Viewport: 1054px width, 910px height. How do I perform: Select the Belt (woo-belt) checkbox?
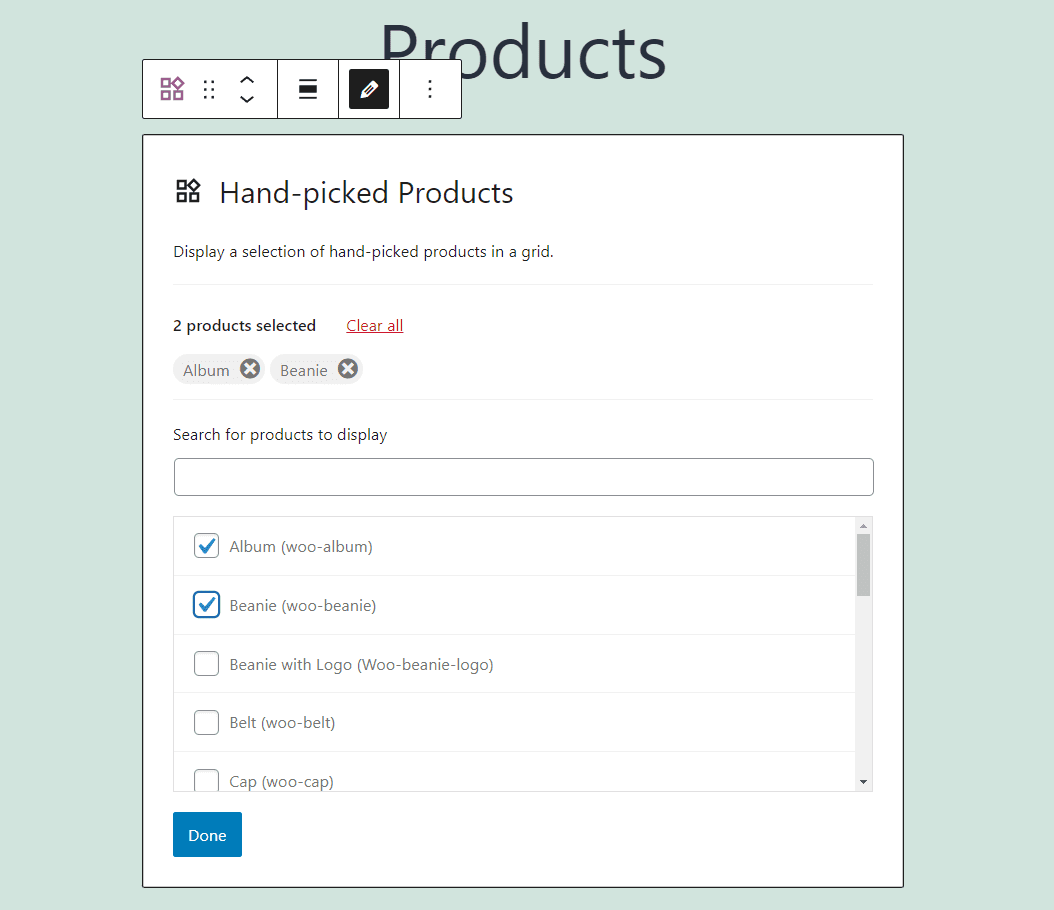click(206, 722)
